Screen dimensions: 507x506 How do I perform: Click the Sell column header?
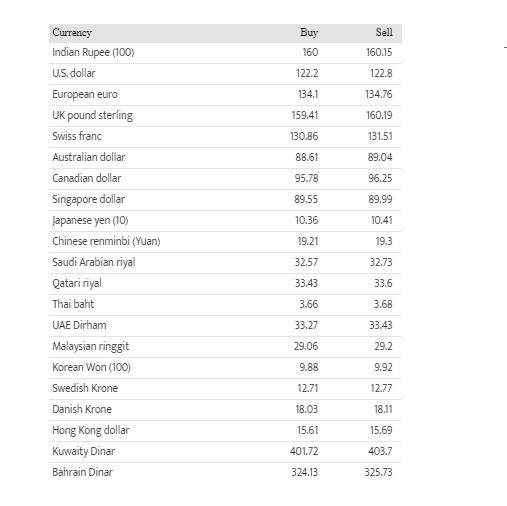pyautogui.click(x=384, y=33)
